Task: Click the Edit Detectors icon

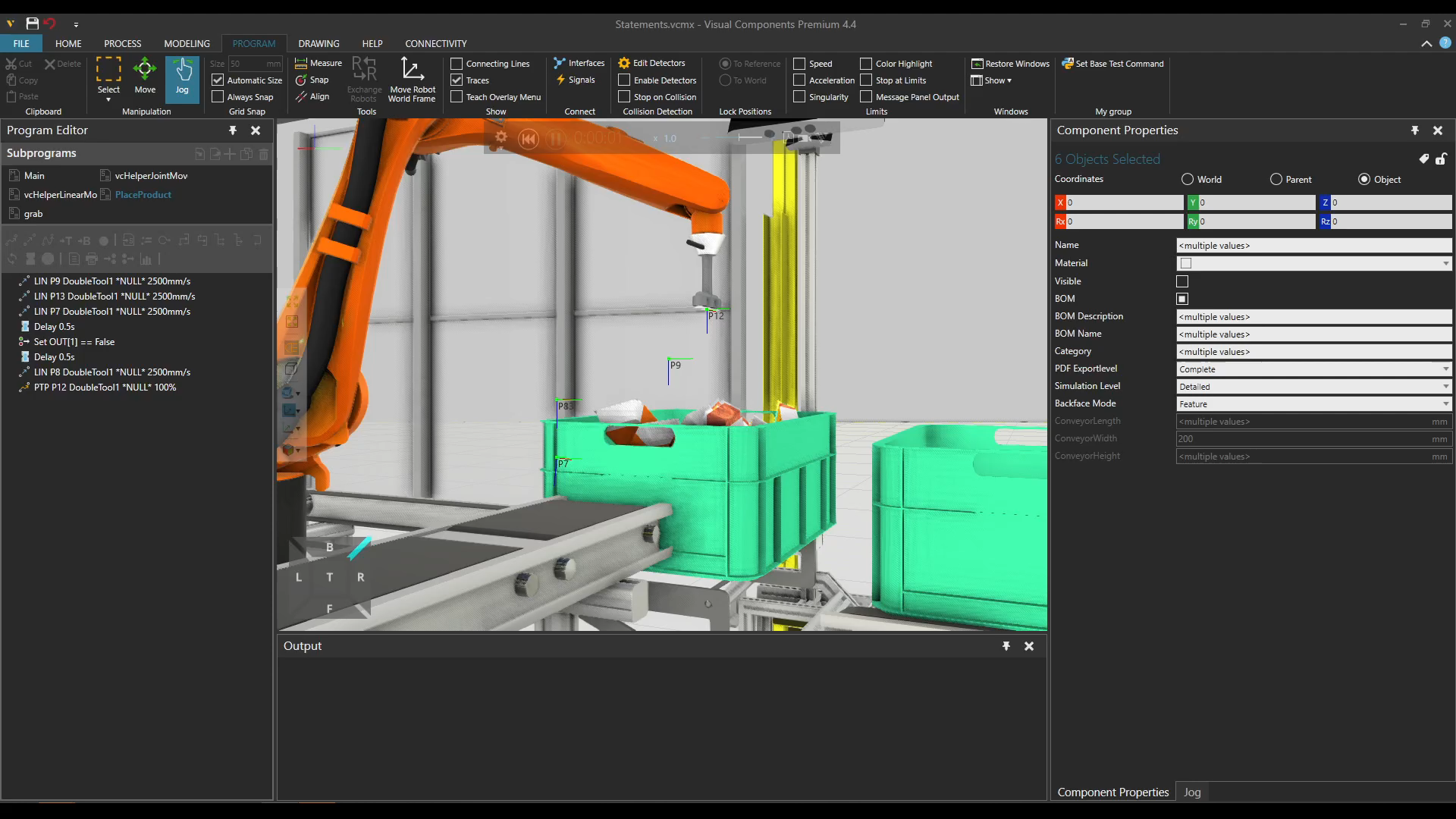Action: [x=651, y=63]
